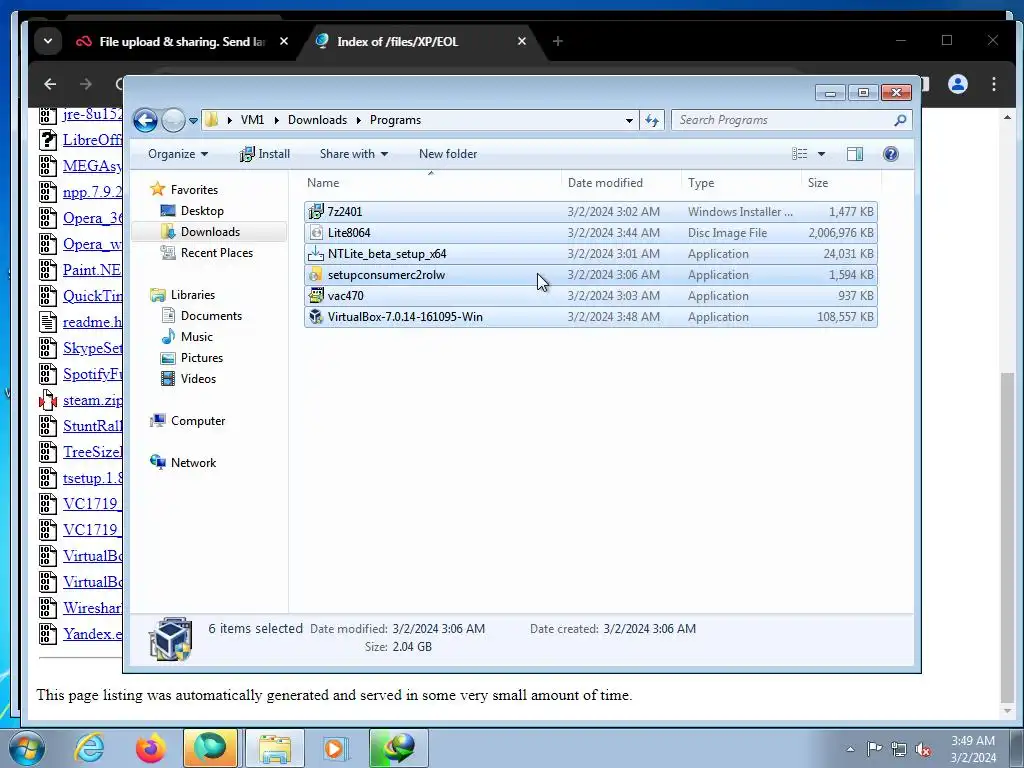Sort by the Size column header

(x=841, y=183)
